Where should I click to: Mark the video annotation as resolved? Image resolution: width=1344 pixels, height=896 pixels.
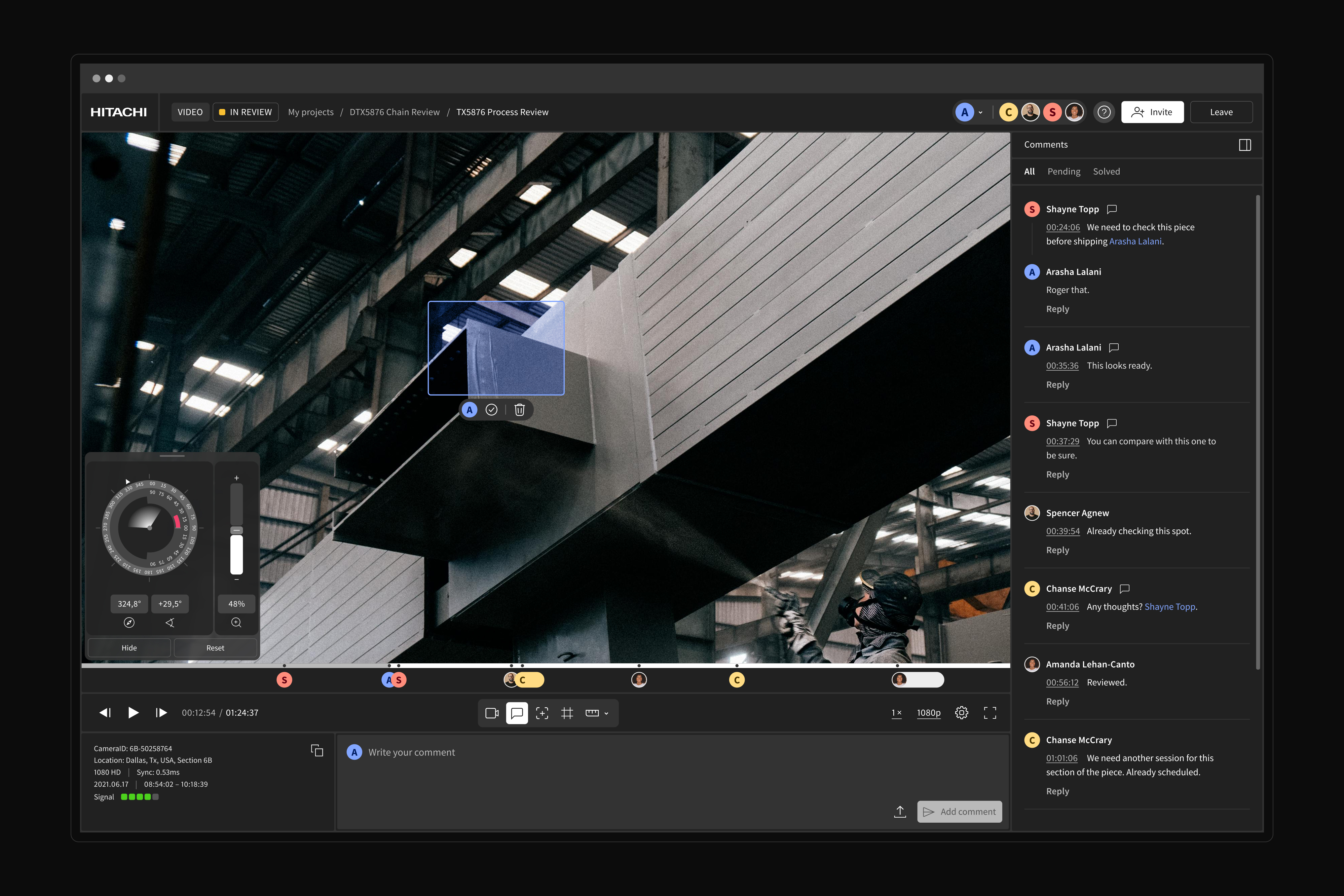[491, 410]
